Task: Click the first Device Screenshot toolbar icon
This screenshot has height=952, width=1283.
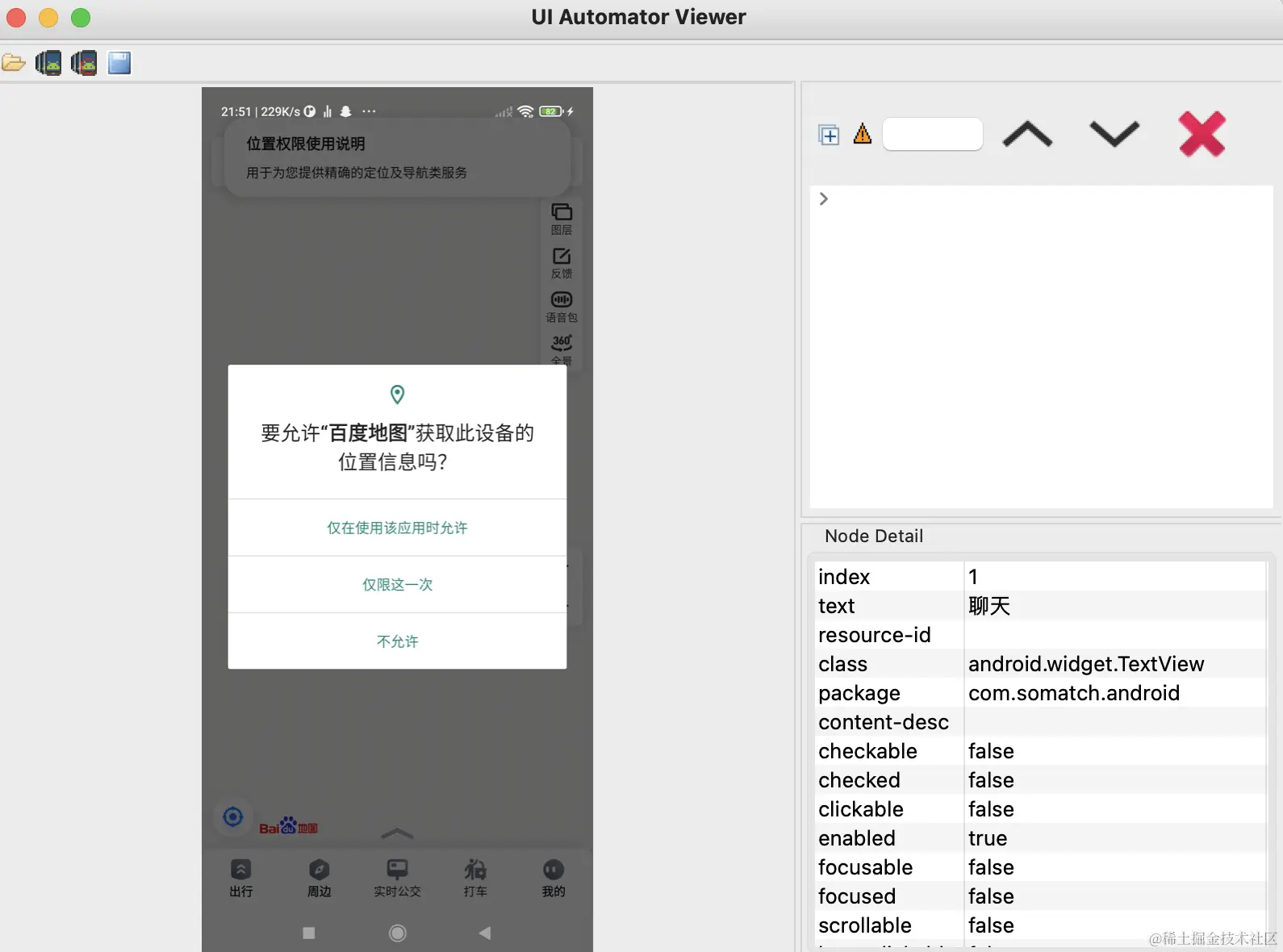Action: (48, 63)
